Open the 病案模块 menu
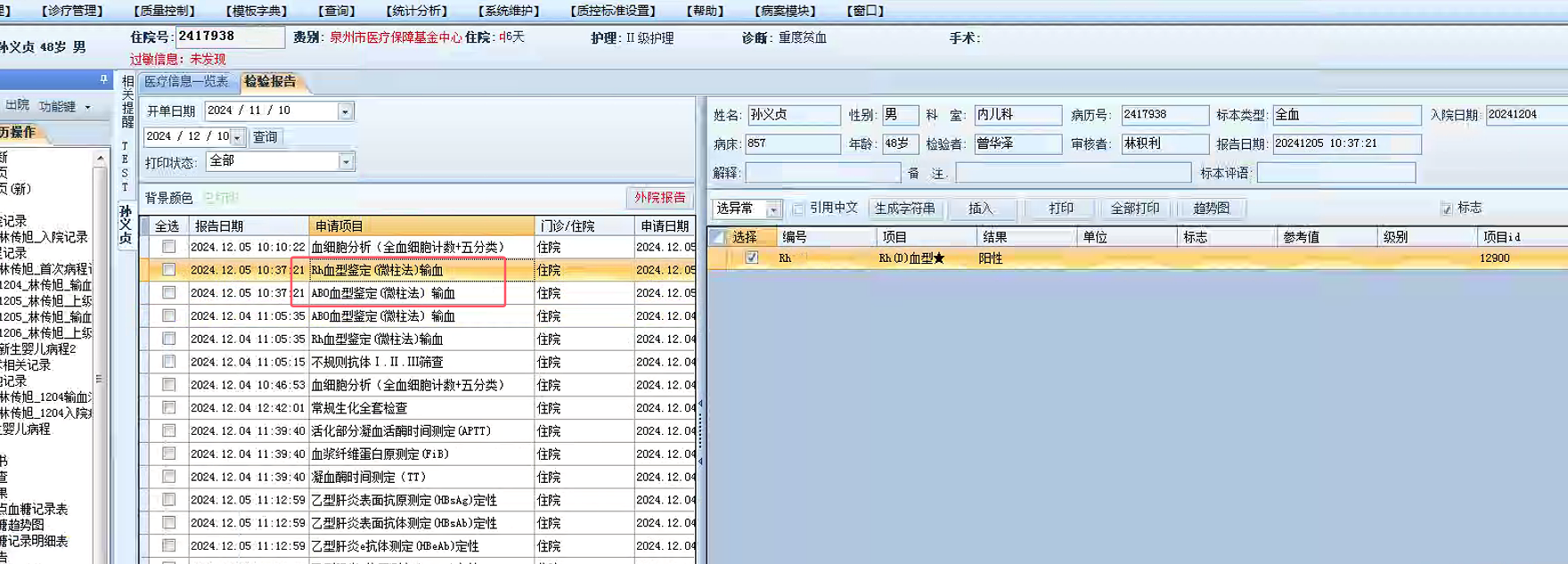 785,11
